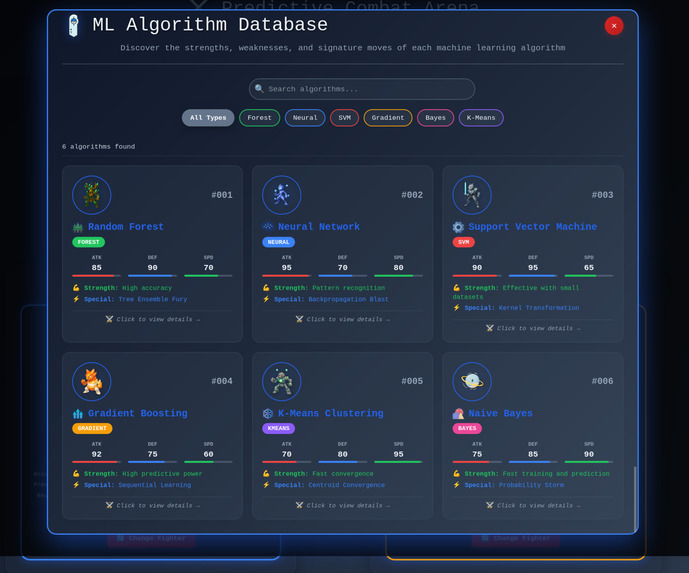Viewport: 689px width, 573px height.
Task: Click the tree icon beside Random Forest
Action: point(78,227)
